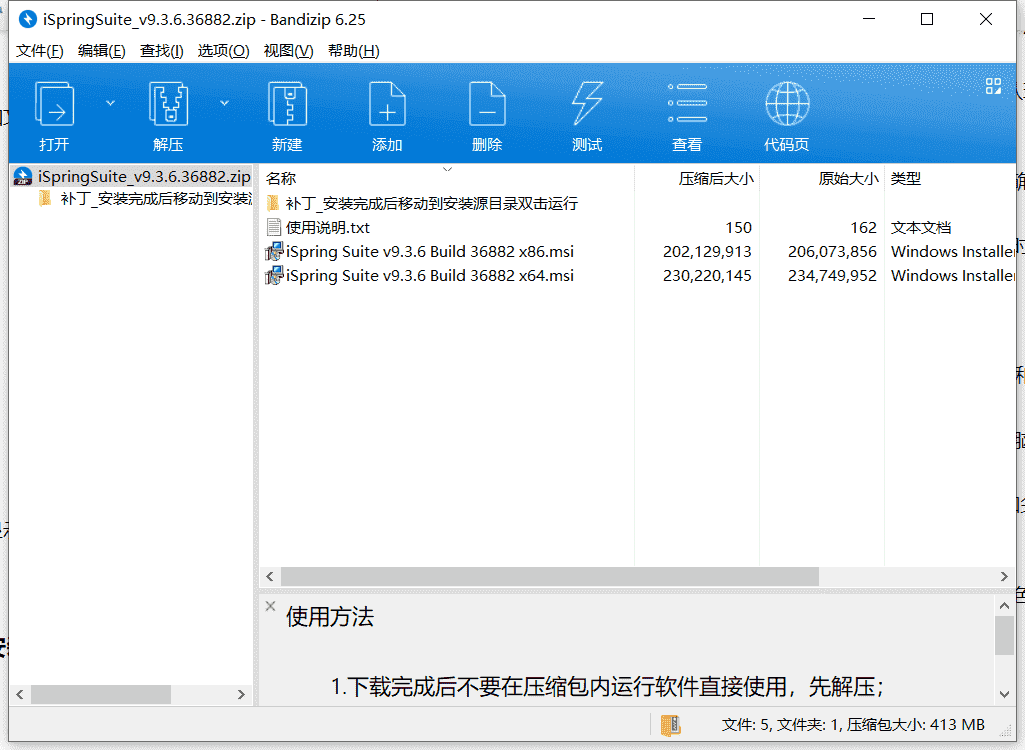Click the original size 234,749,952 cell

[x=832, y=276]
